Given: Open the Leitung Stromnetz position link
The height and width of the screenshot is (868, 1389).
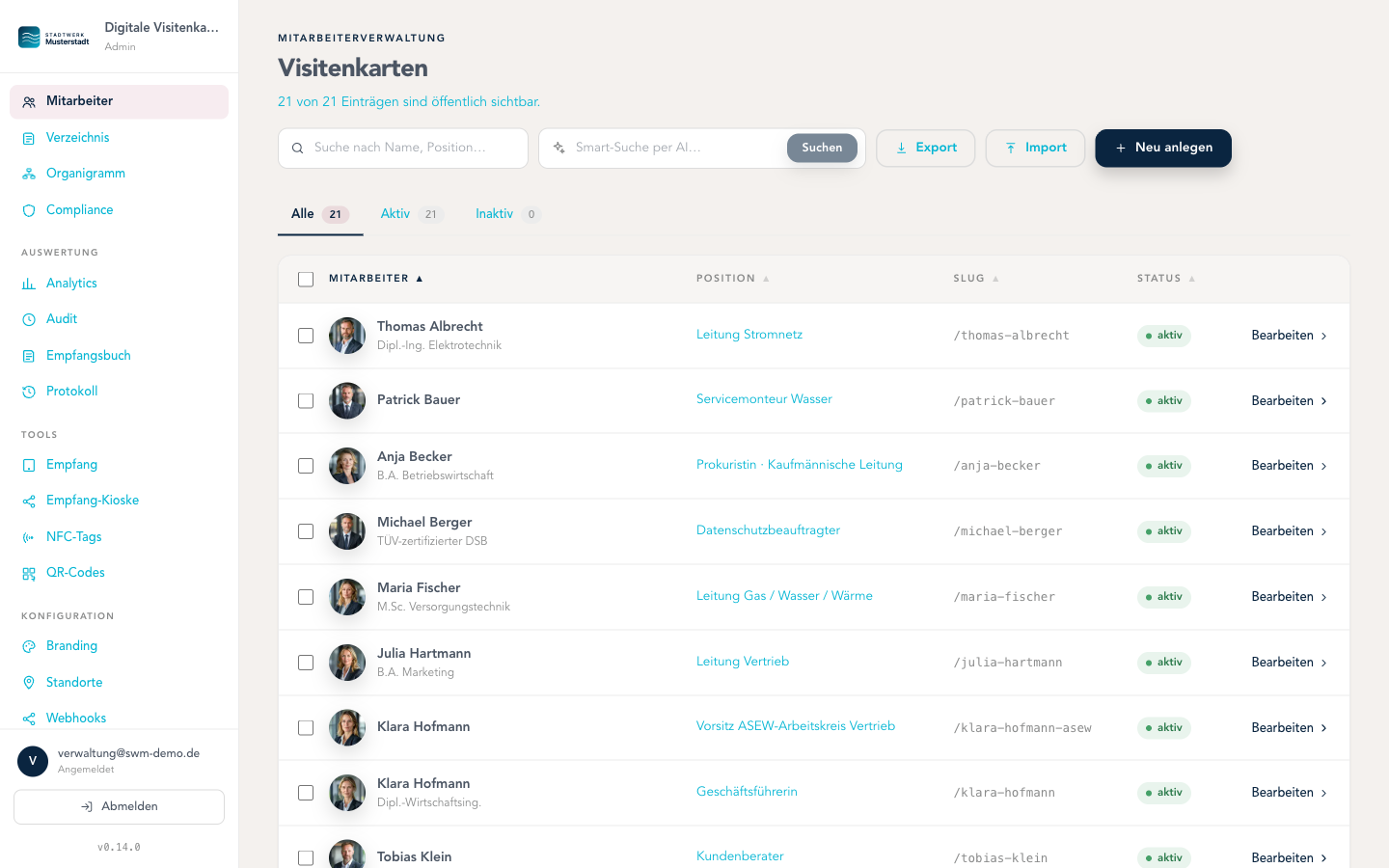Looking at the screenshot, I should tap(749, 335).
